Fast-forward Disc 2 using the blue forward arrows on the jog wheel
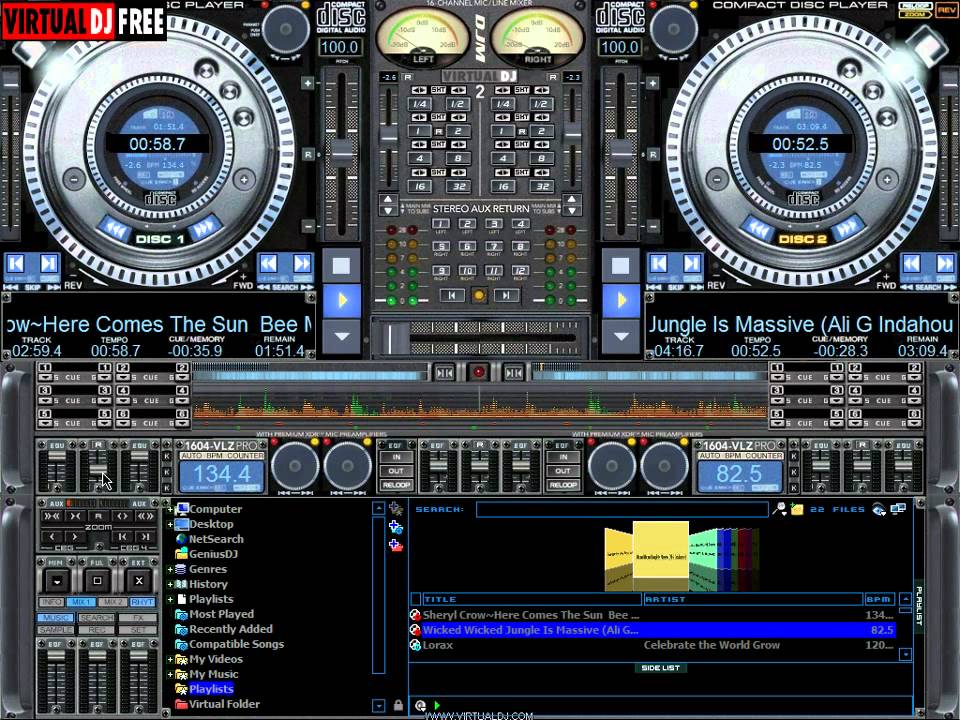The image size is (960, 720). pyautogui.click(x=847, y=229)
